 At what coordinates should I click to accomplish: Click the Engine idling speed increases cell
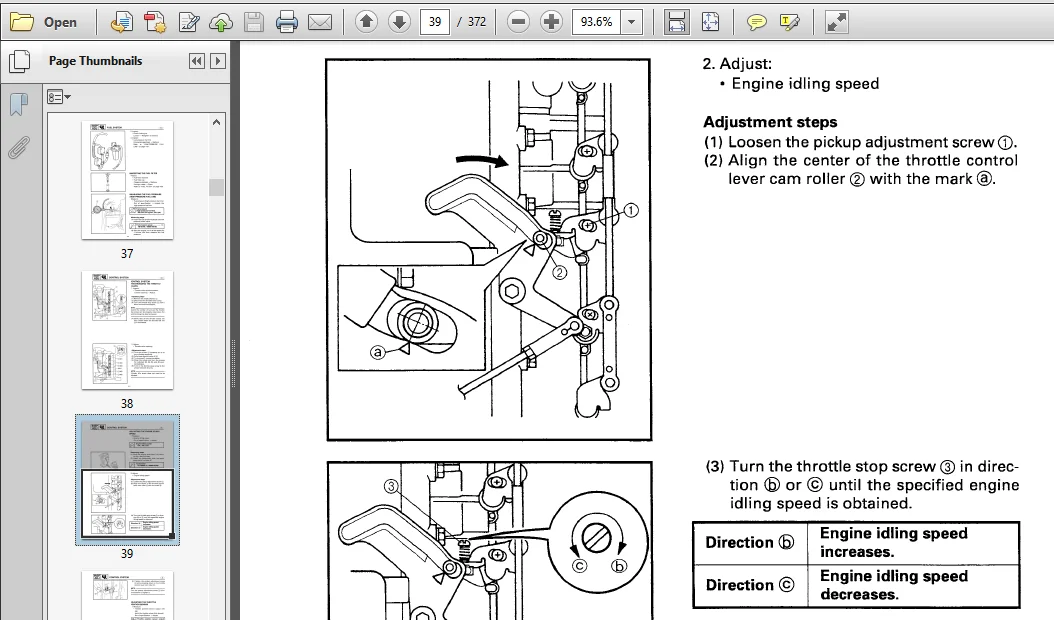click(x=913, y=543)
